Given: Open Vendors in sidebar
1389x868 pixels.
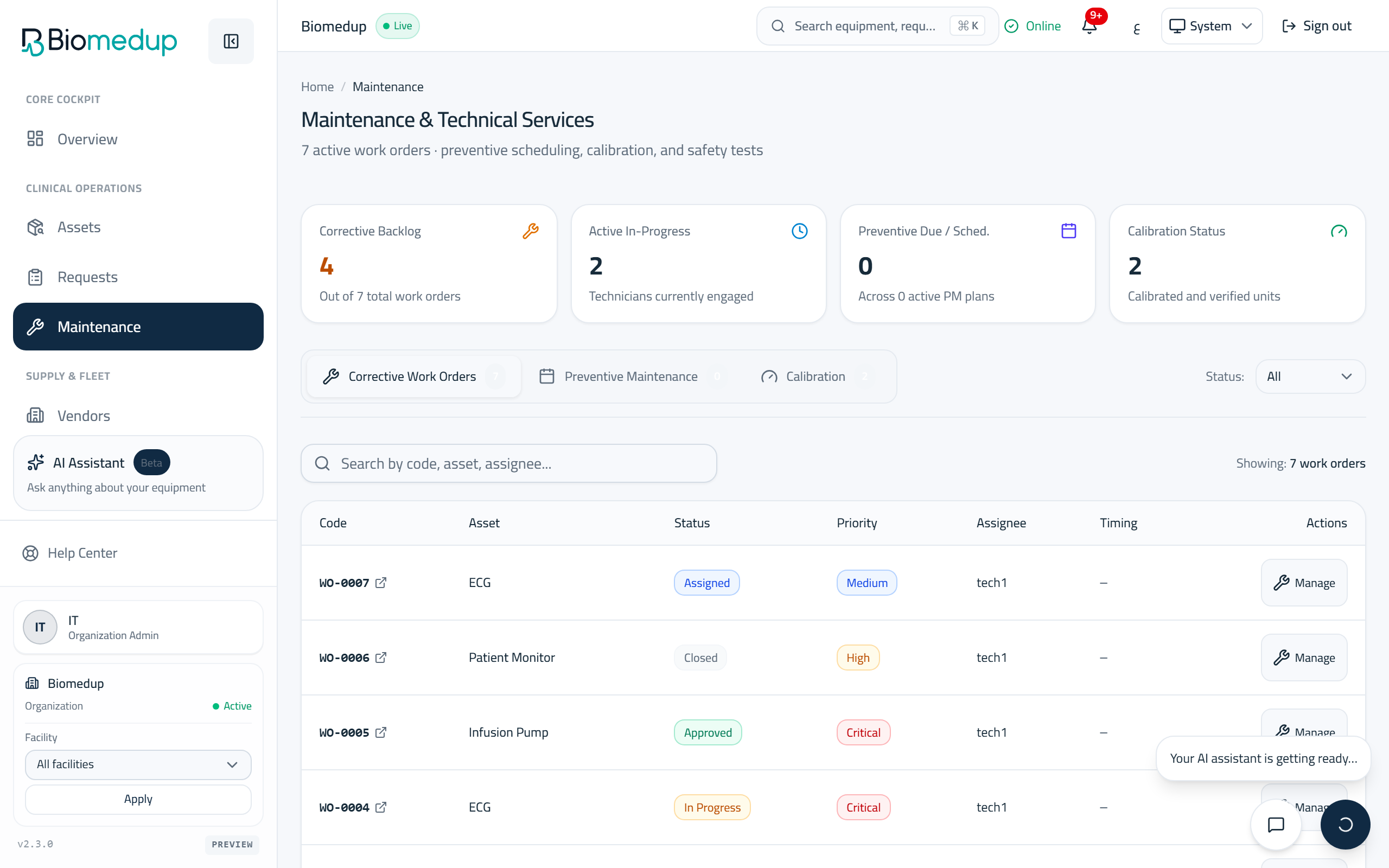Looking at the screenshot, I should click(138, 416).
